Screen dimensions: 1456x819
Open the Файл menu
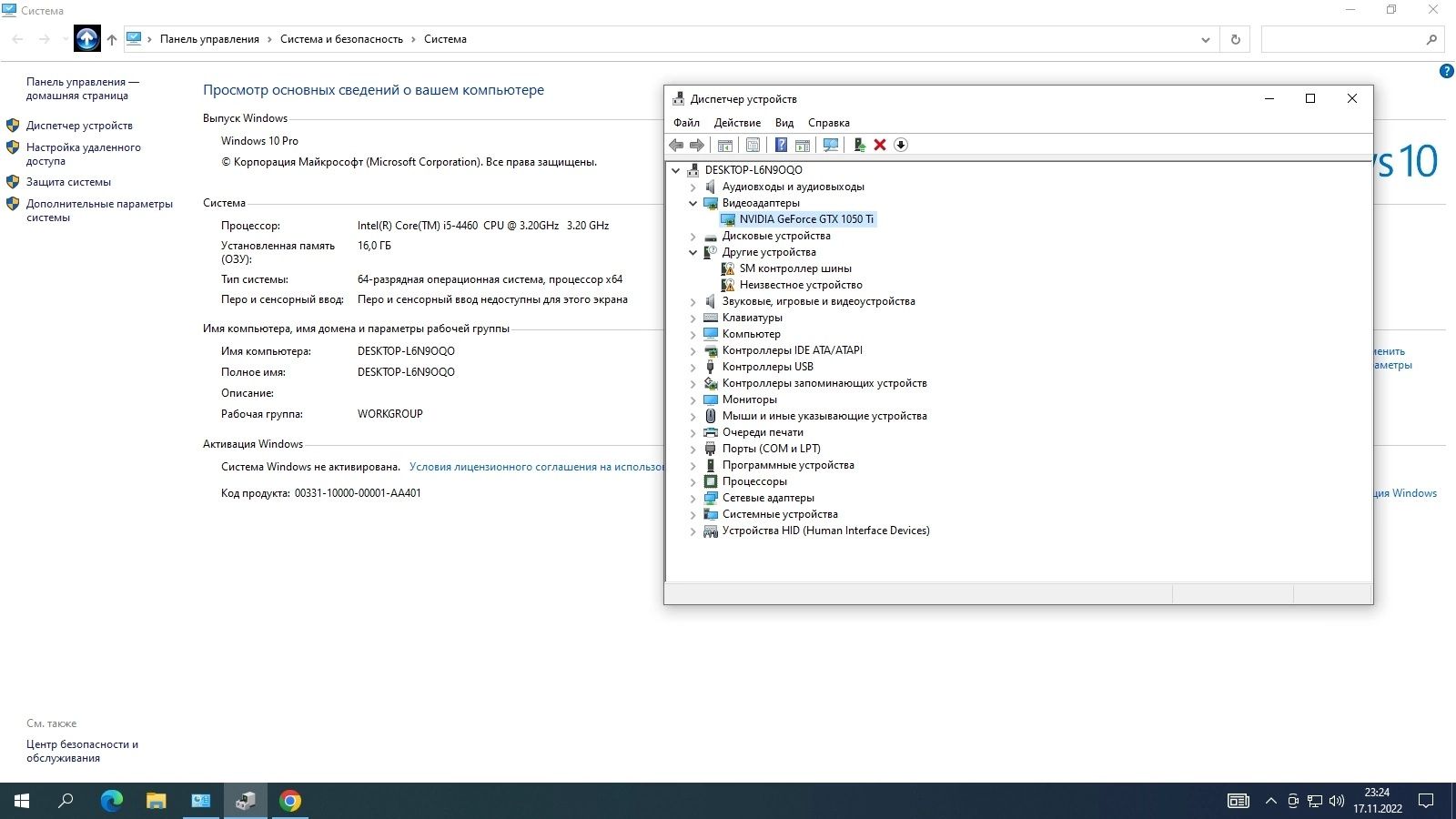pos(686,123)
